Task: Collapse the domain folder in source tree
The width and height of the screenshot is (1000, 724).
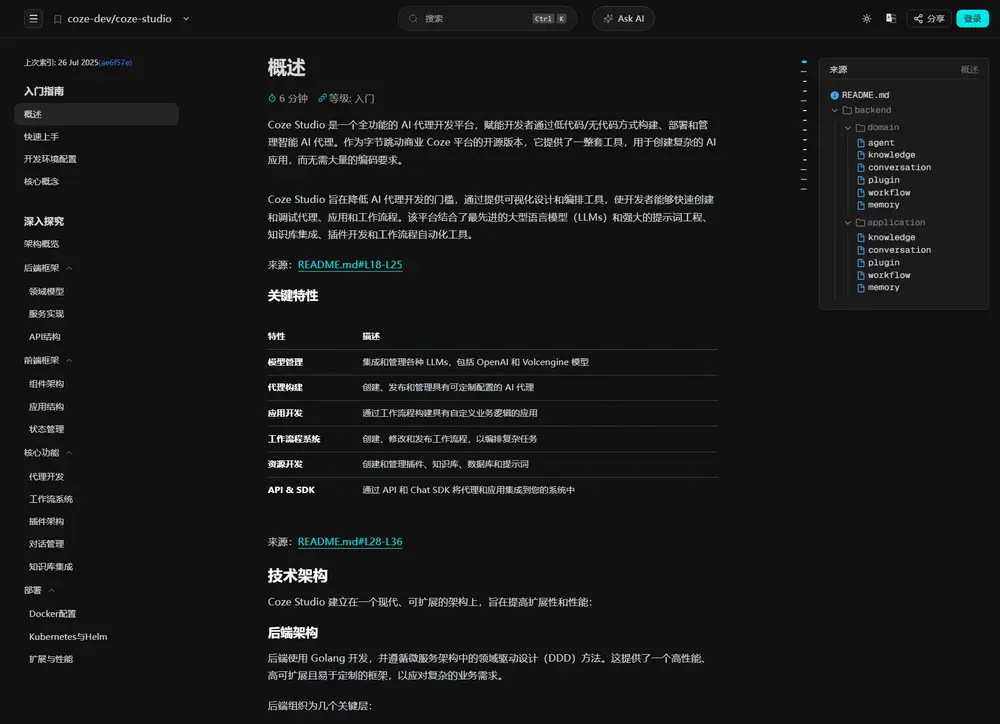Action: 848,128
